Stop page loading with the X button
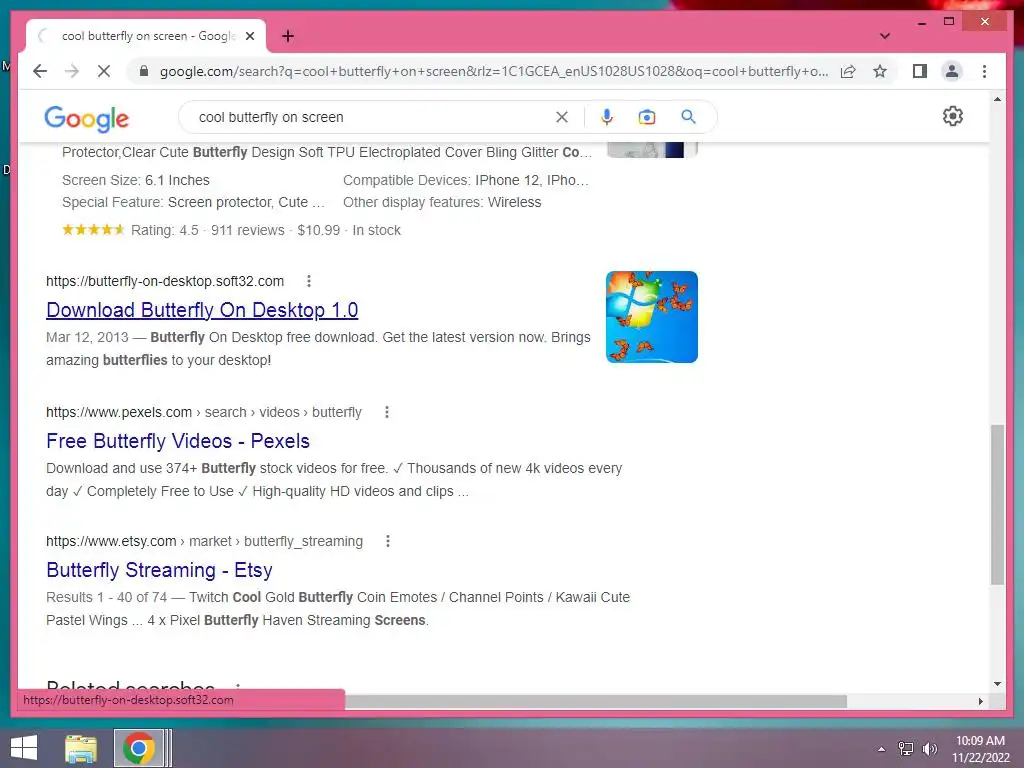 click(x=104, y=71)
